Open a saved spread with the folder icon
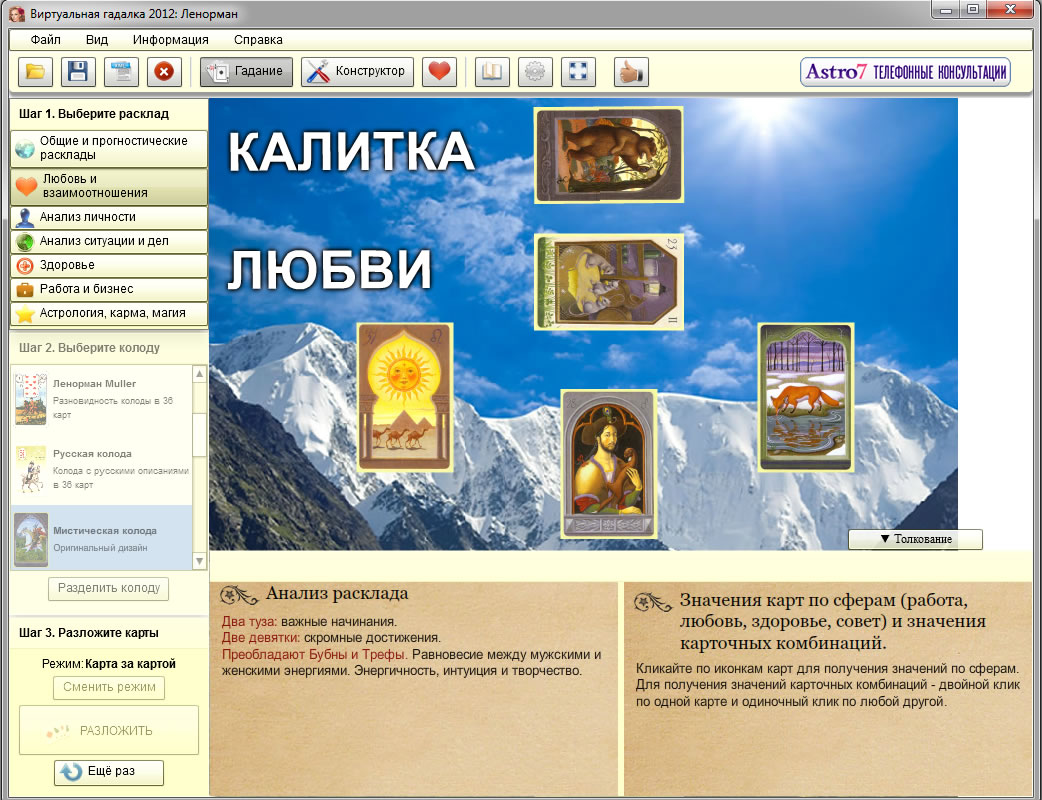 tap(35, 72)
